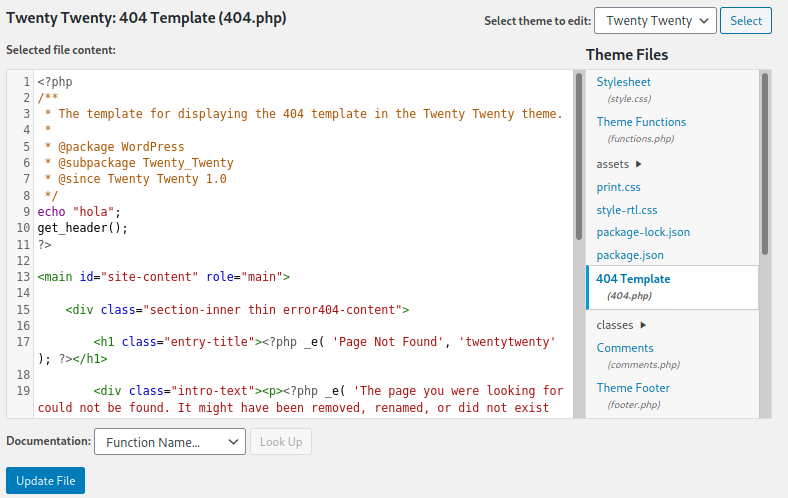Click the (footer.php) filename text
788x498 pixels.
tap(633, 405)
